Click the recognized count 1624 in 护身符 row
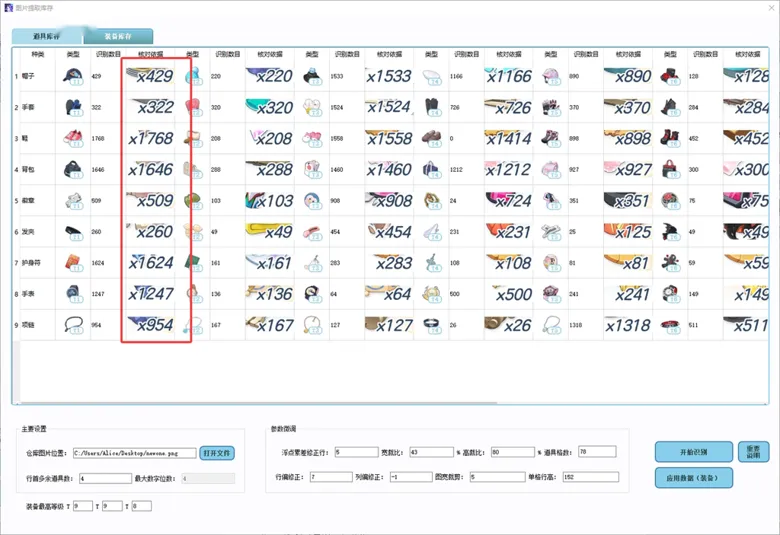The width and height of the screenshot is (780, 535). (x=98, y=263)
